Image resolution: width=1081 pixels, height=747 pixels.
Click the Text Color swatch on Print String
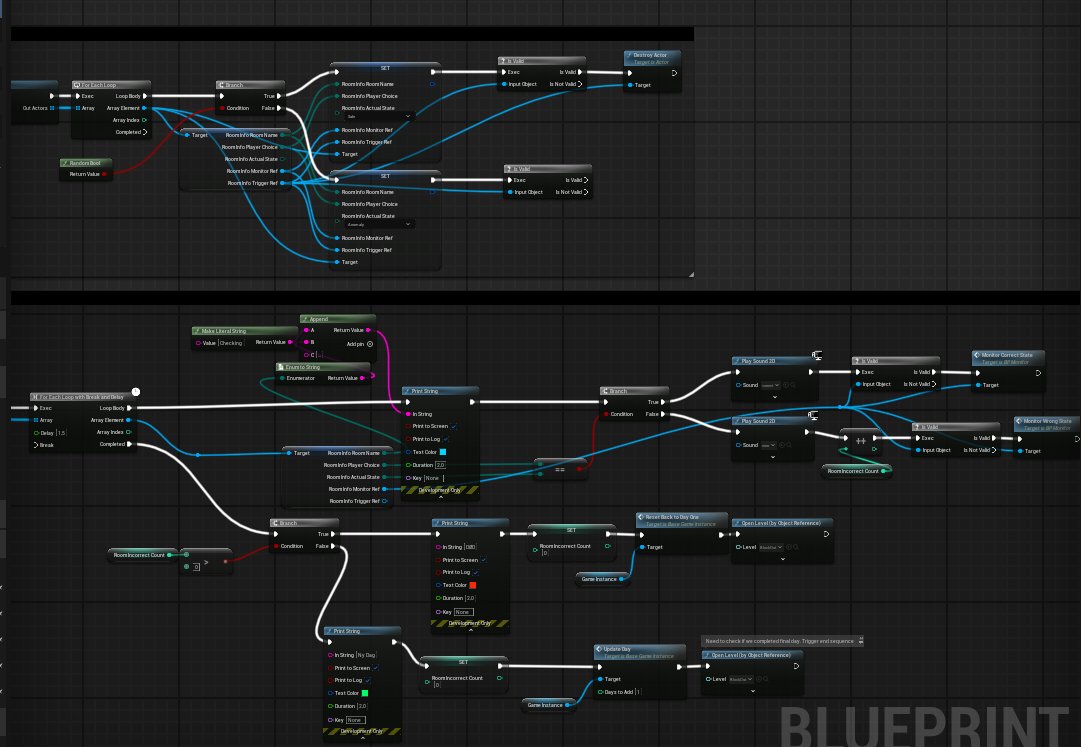point(443,452)
